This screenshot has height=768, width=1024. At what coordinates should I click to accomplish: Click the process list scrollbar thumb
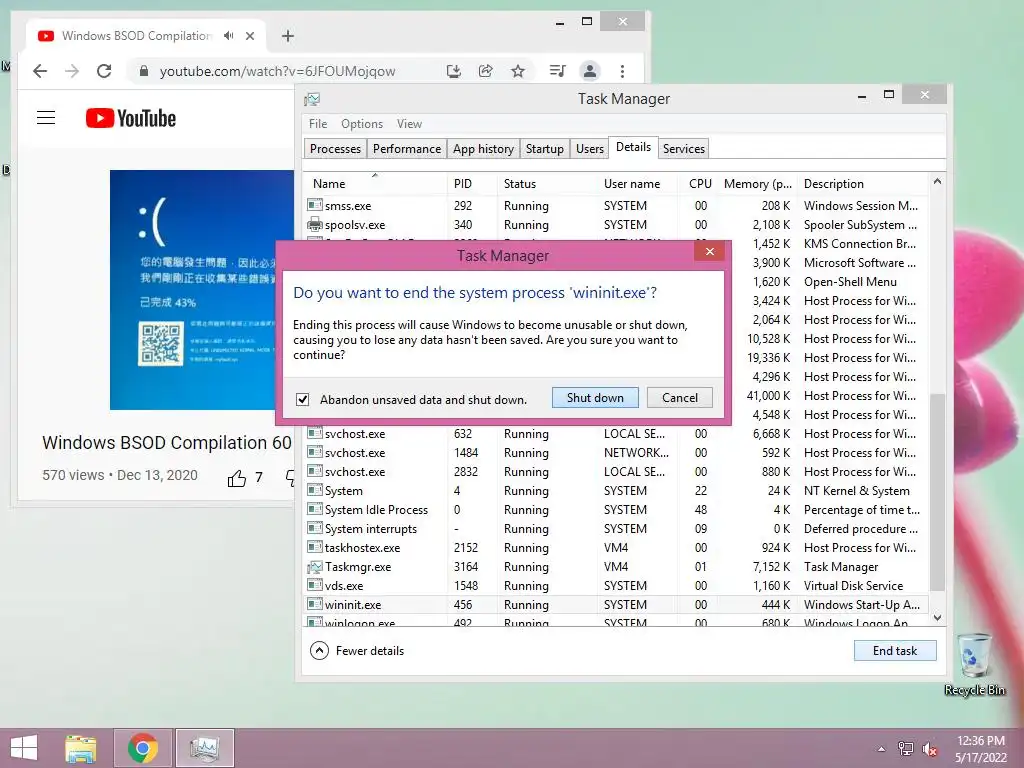pyautogui.click(x=937, y=492)
